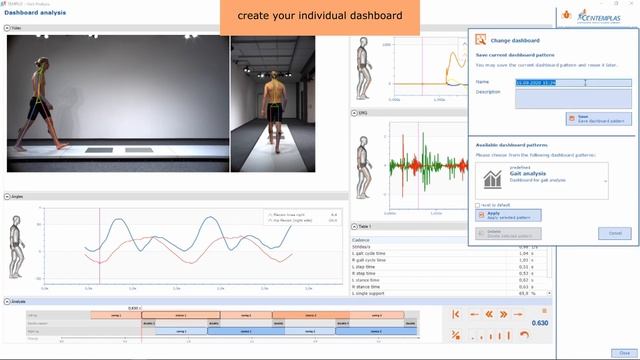
Task: Click the table scrollbar down arrow
Action: click(549, 293)
